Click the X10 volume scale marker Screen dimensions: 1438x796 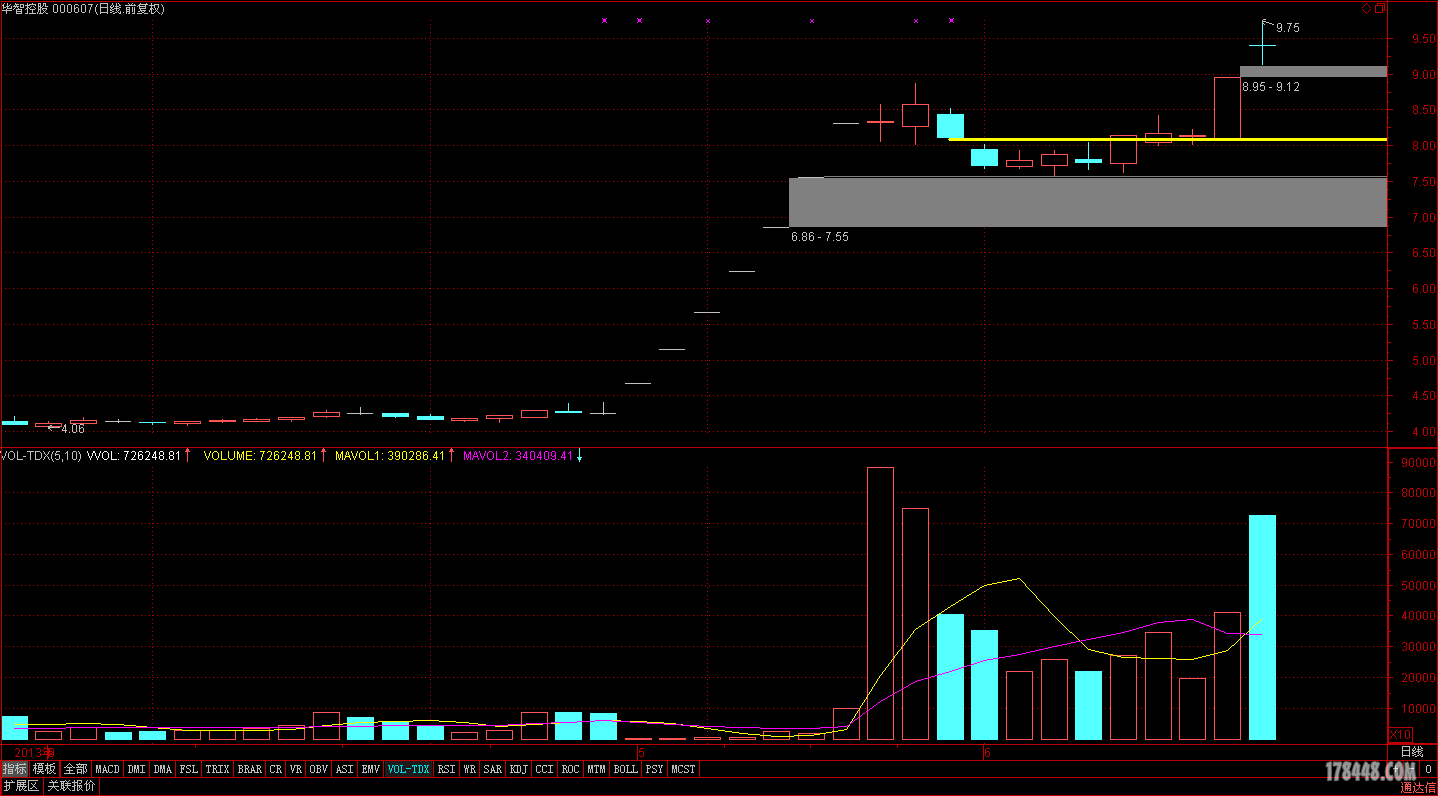point(1401,734)
